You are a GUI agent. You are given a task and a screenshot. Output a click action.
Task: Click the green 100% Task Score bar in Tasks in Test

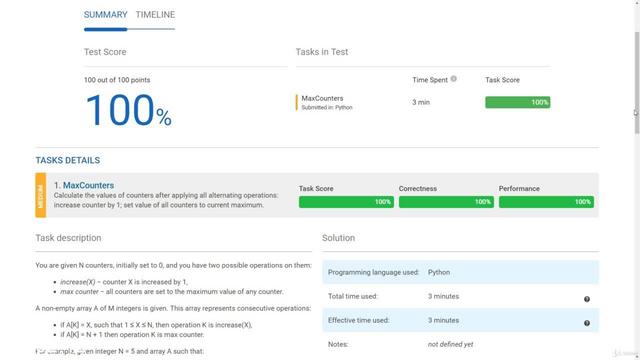[x=518, y=102]
